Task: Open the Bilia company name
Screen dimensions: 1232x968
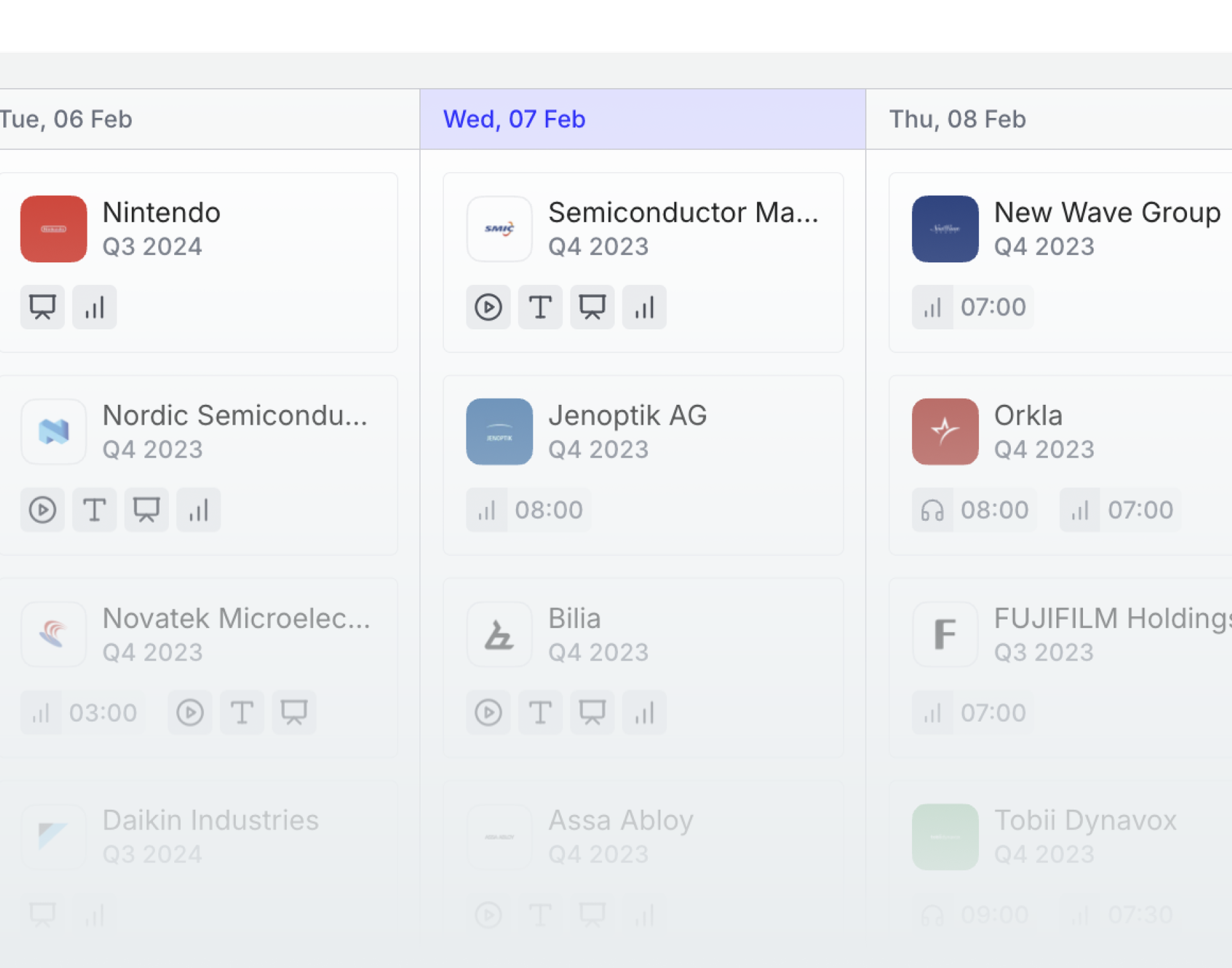Action: click(x=574, y=619)
